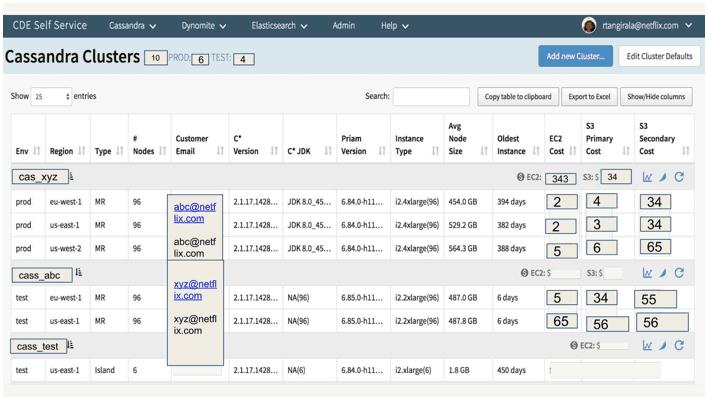This screenshot has height=402, width=707.
Task: Click Show/Hide columns button
Action: (656, 96)
